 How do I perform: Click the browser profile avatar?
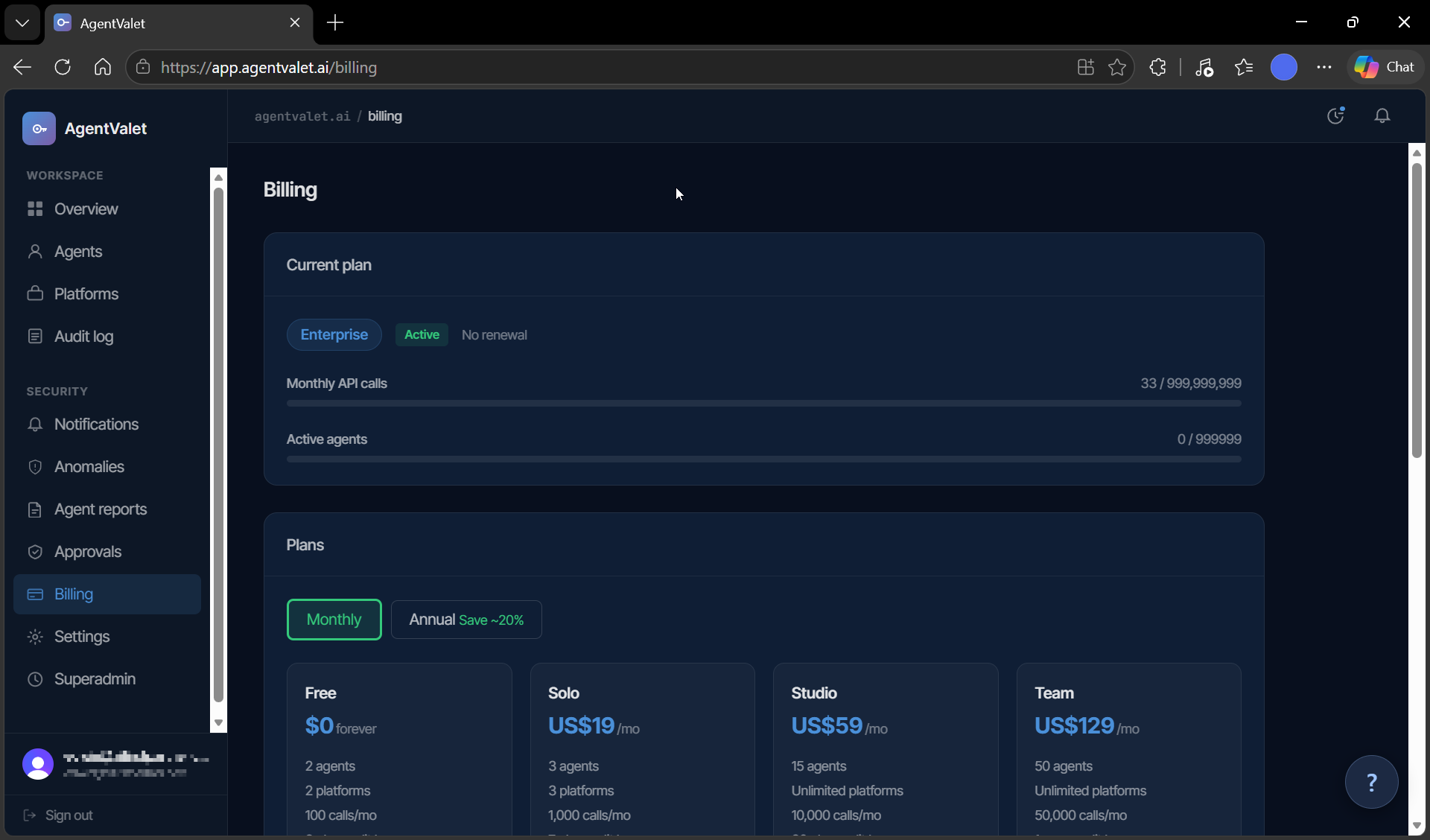[1284, 68]
